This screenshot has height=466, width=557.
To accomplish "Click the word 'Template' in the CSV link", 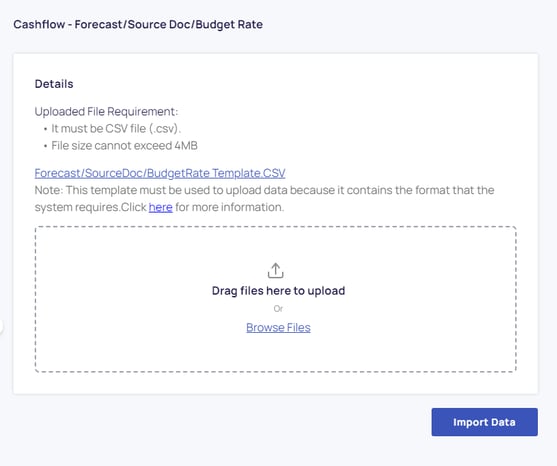I will (236, 173).
